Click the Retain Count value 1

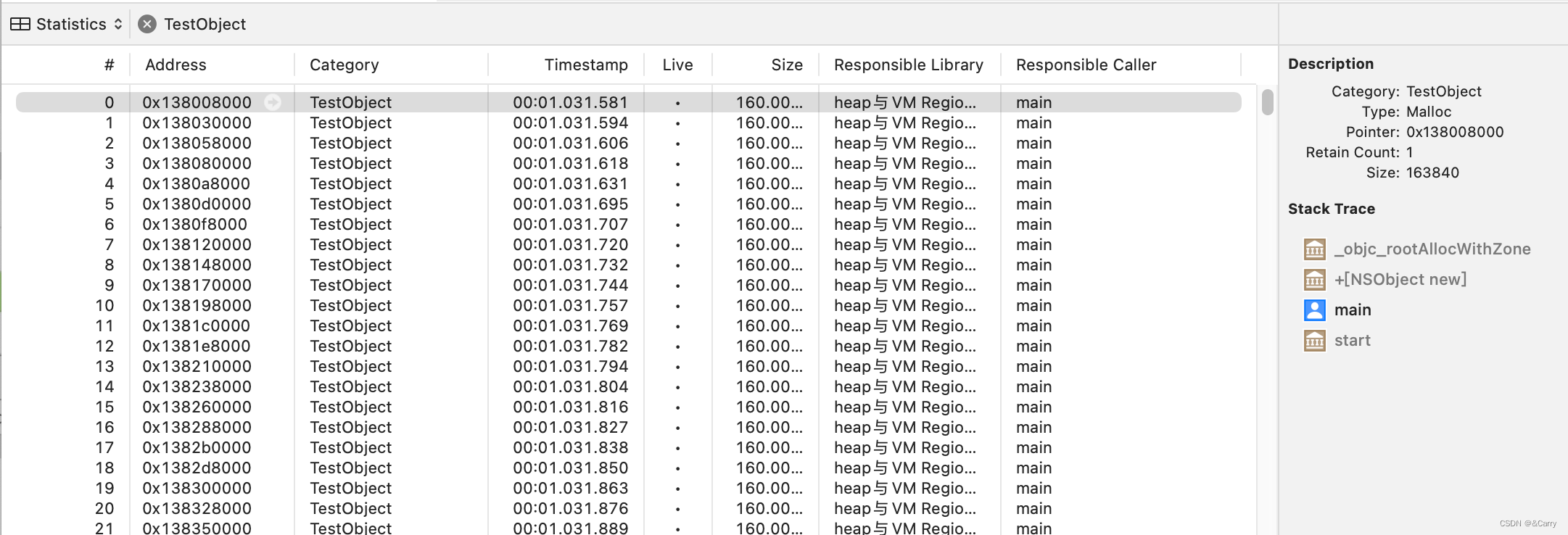[x=1410, y=152]
